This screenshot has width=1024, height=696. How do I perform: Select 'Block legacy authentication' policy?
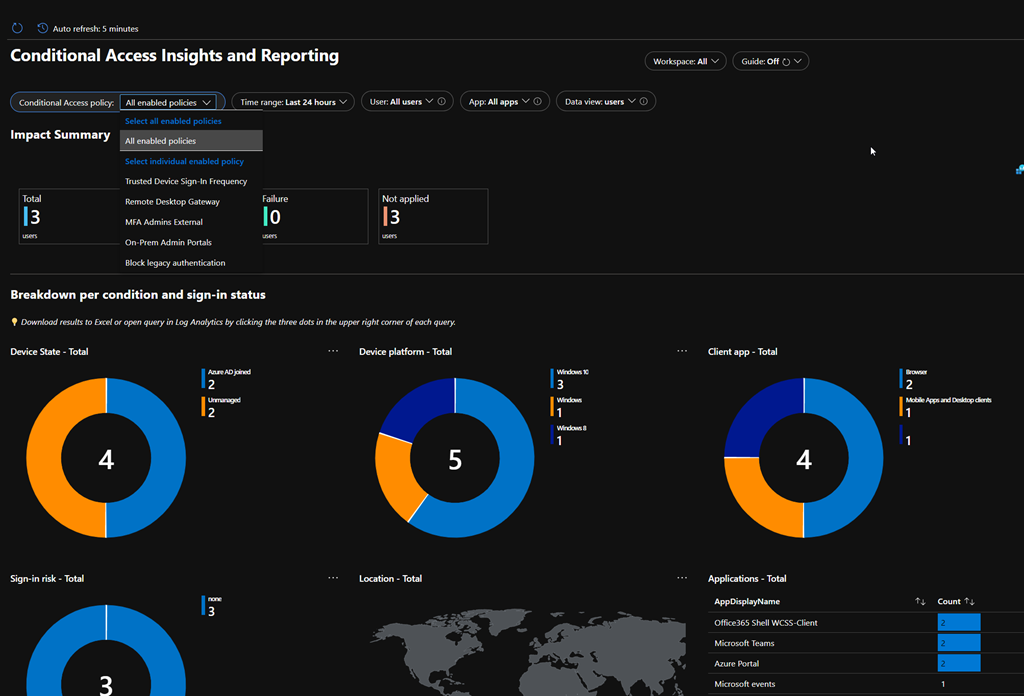(x=191, y=262)
